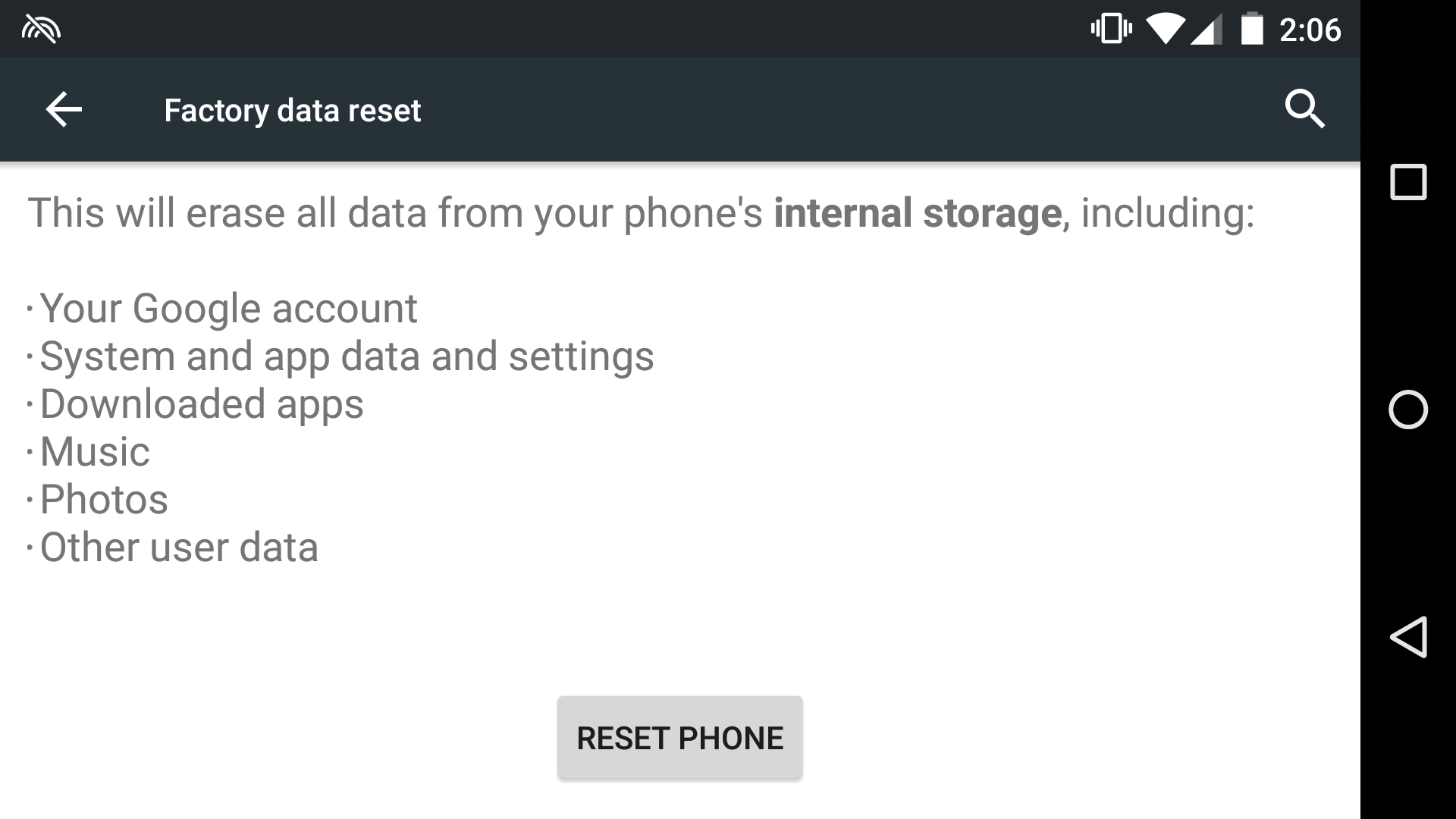Tap the Wi-Fi status bar icon

click(x=1166, y=28)
